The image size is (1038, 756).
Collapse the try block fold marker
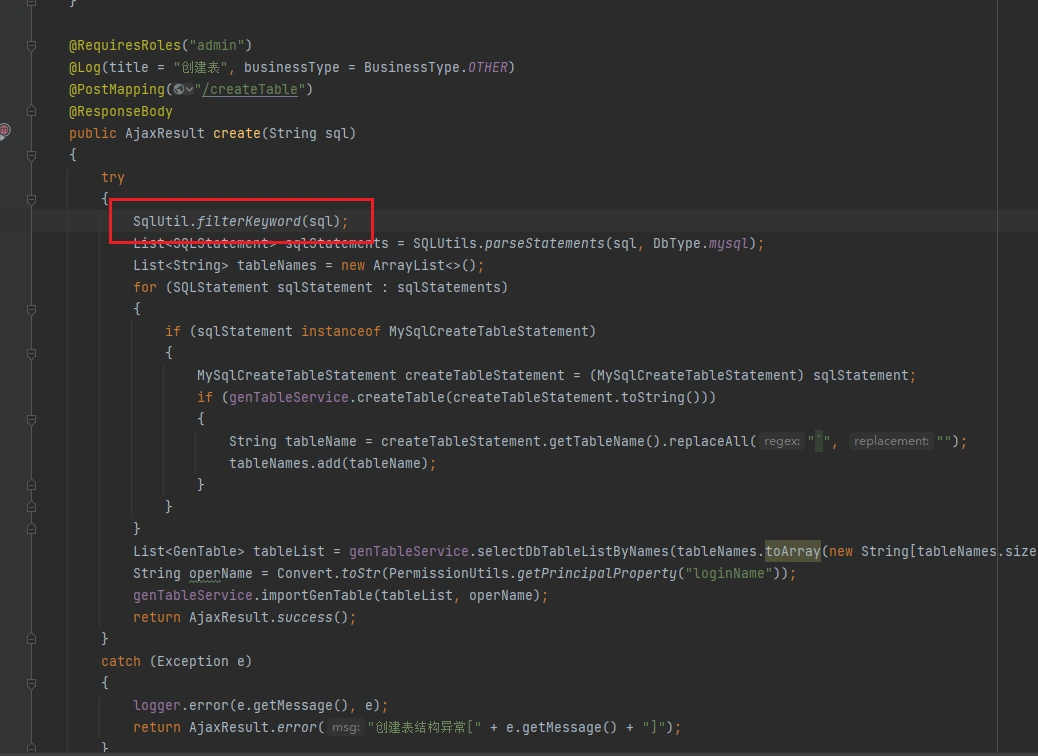33,200
